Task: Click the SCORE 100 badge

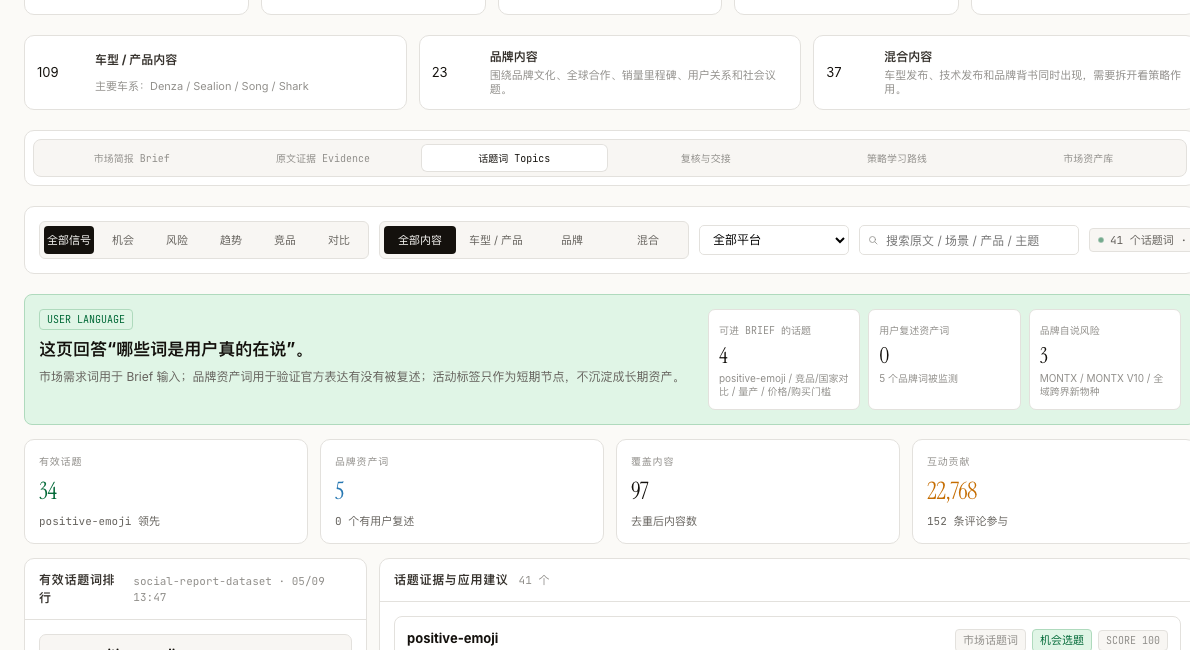Action: click(x=1132, y=640)
